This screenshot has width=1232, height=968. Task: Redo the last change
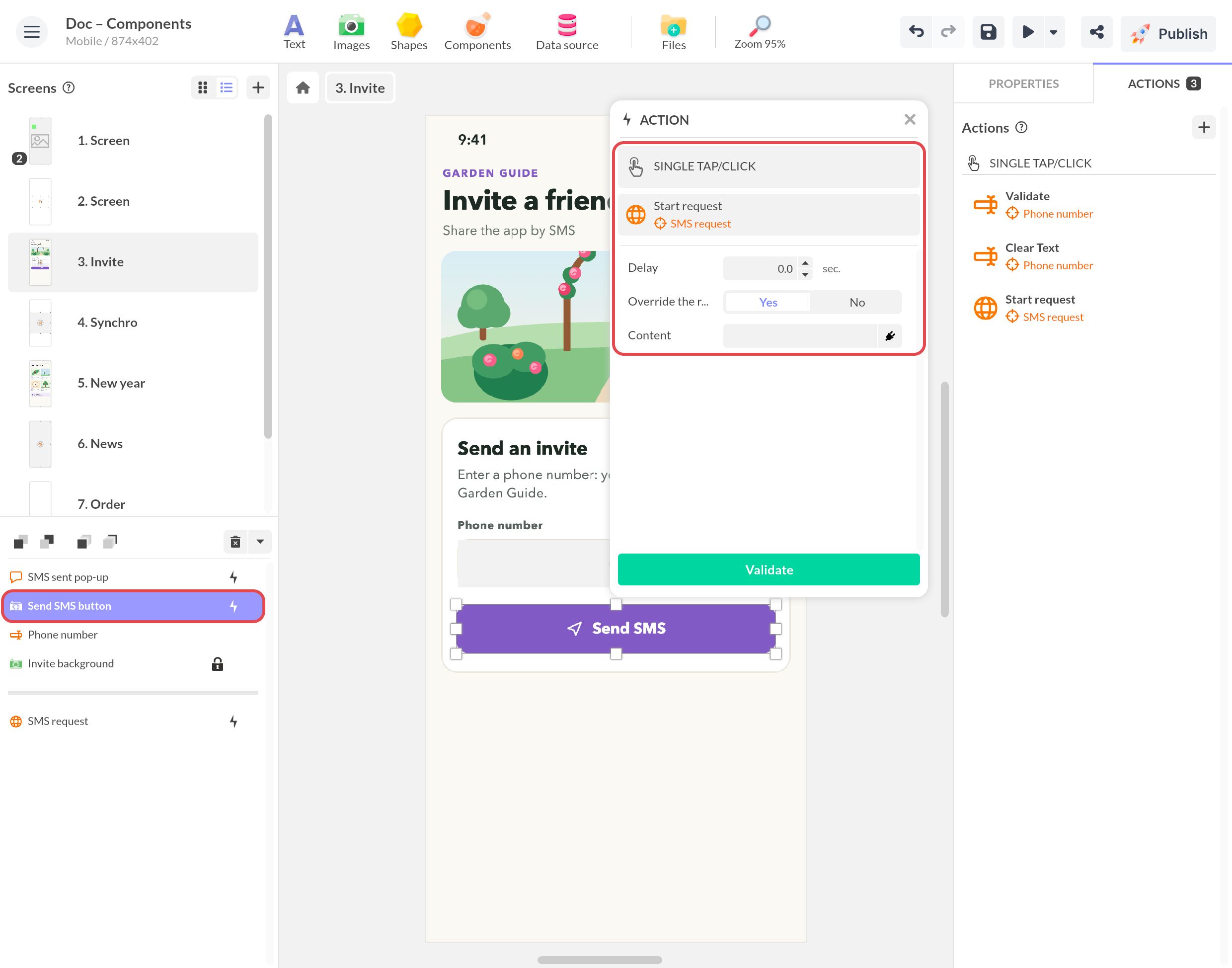[948, 32]
